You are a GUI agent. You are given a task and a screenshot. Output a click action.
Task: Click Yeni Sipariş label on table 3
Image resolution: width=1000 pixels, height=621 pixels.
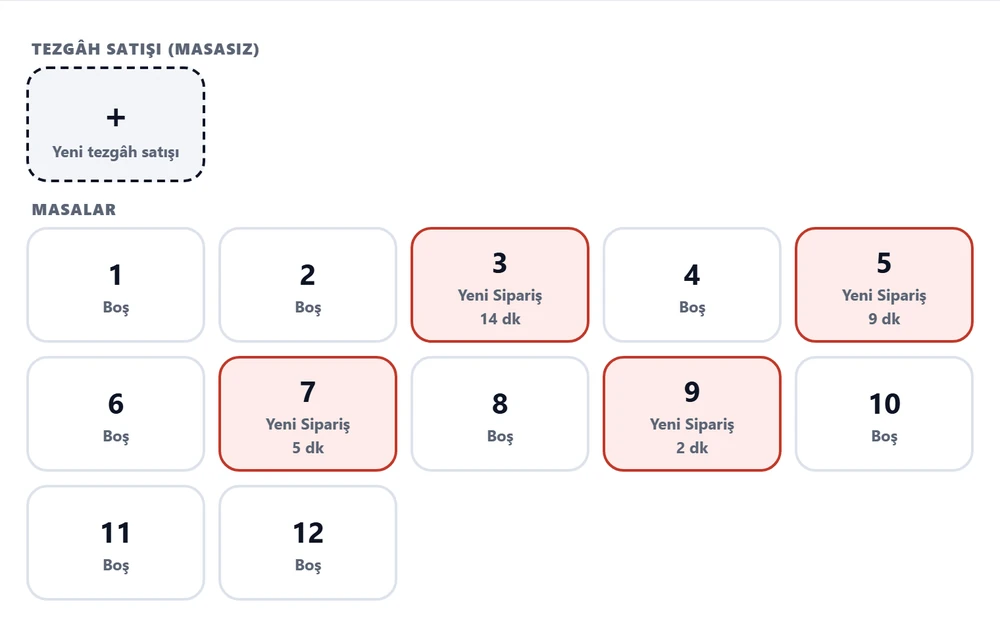click(x=500, y=296)
